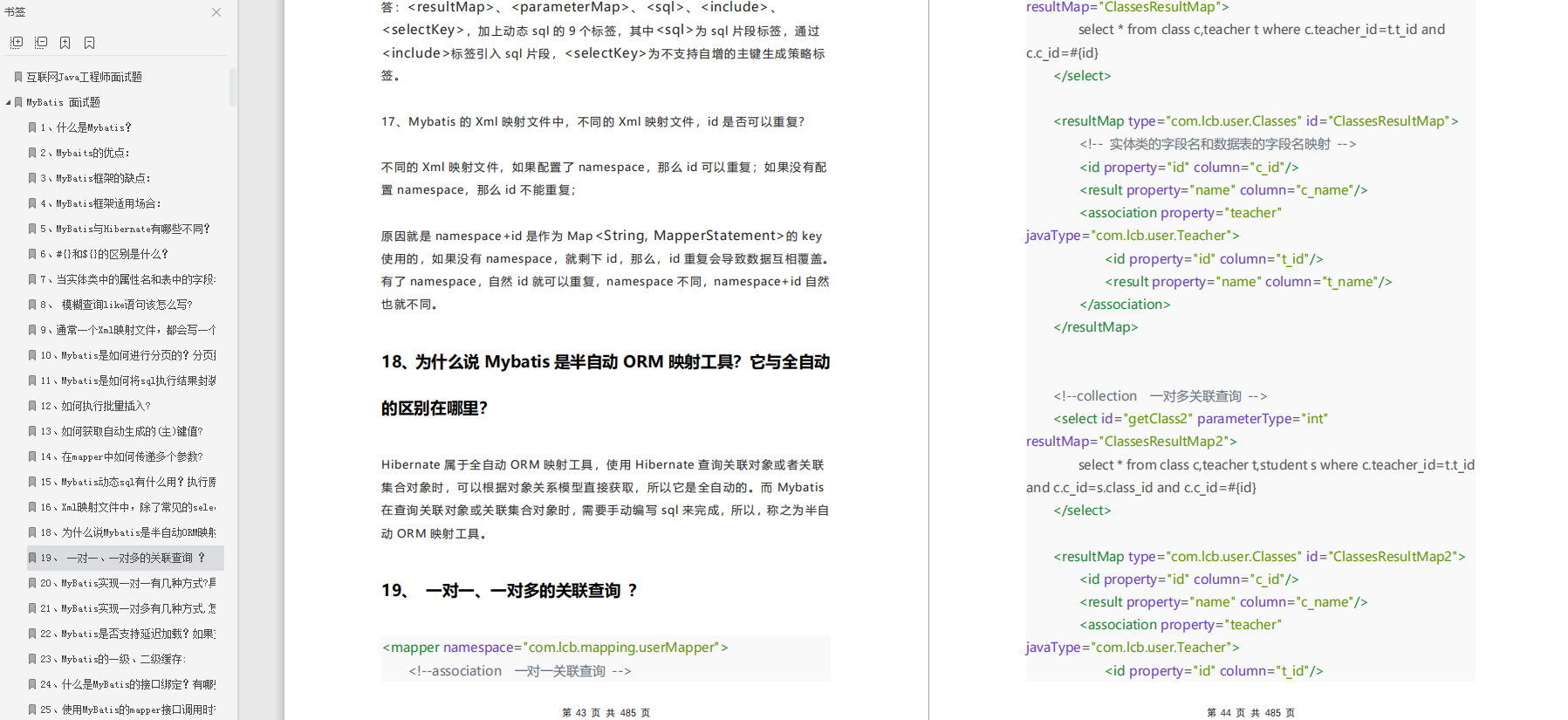The height and width of the screenshot is (720, 1568).
Task: Open bookmark 13、如何获取自动生成的(主)键值
Action: pos(121,431)
